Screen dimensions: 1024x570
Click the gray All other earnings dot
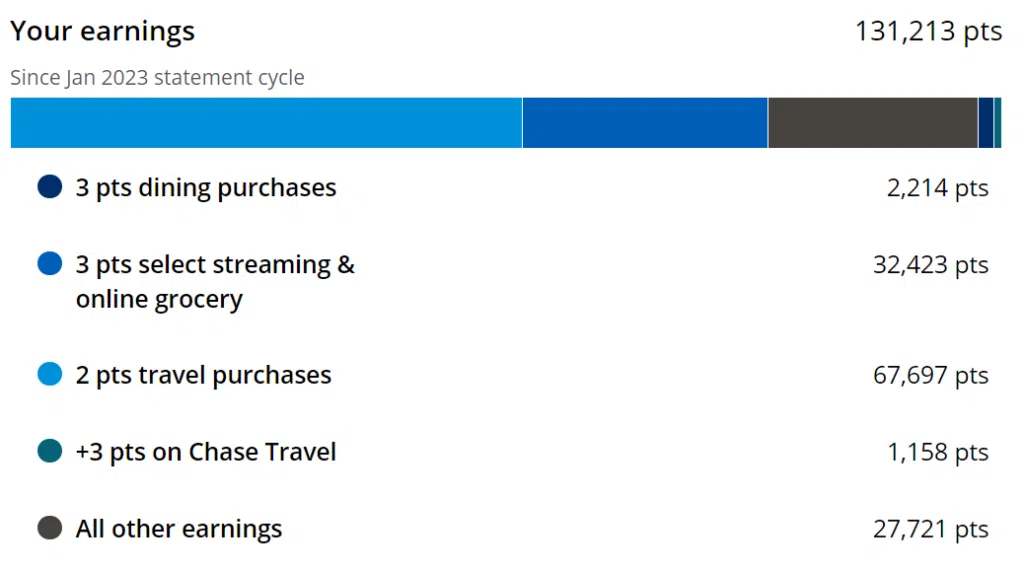pyautogui.click(x=50, y=528)
